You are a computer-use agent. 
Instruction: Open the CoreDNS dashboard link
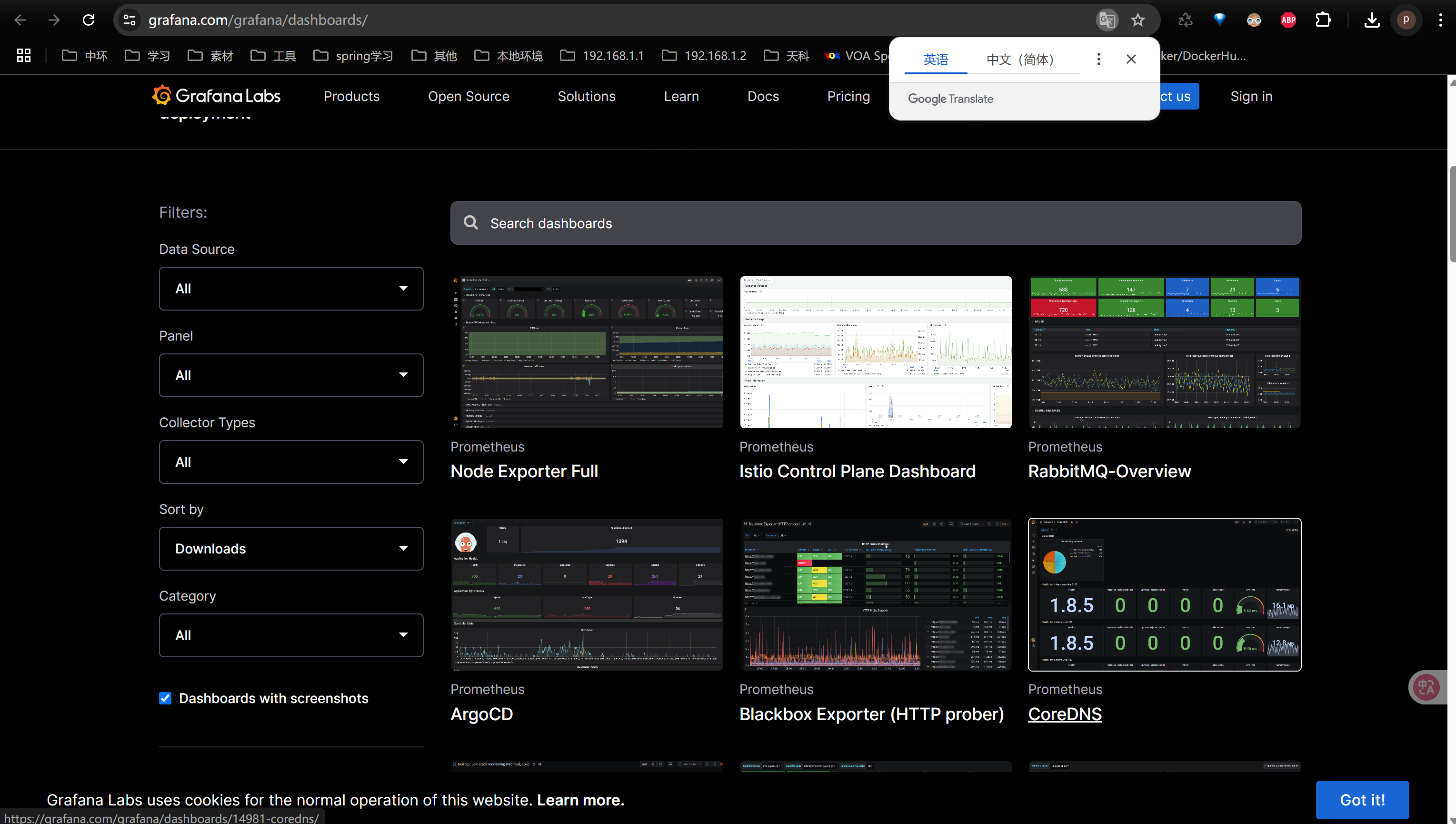coord(1065,714)
